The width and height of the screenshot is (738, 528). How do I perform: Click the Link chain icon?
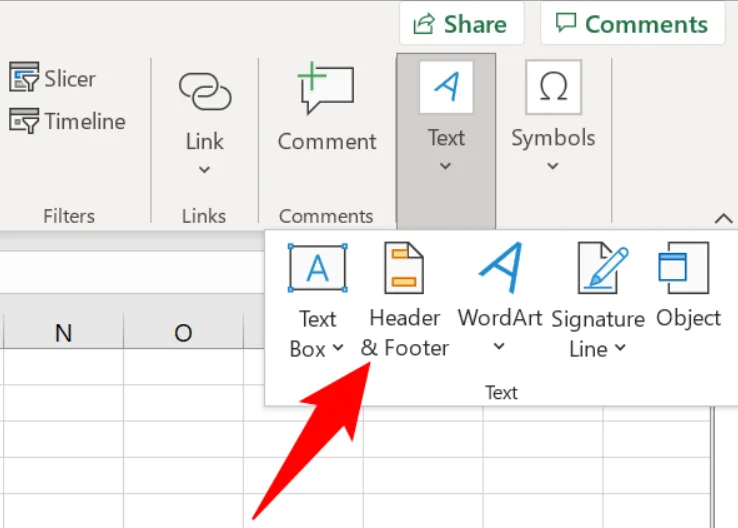tap(204, 92)
